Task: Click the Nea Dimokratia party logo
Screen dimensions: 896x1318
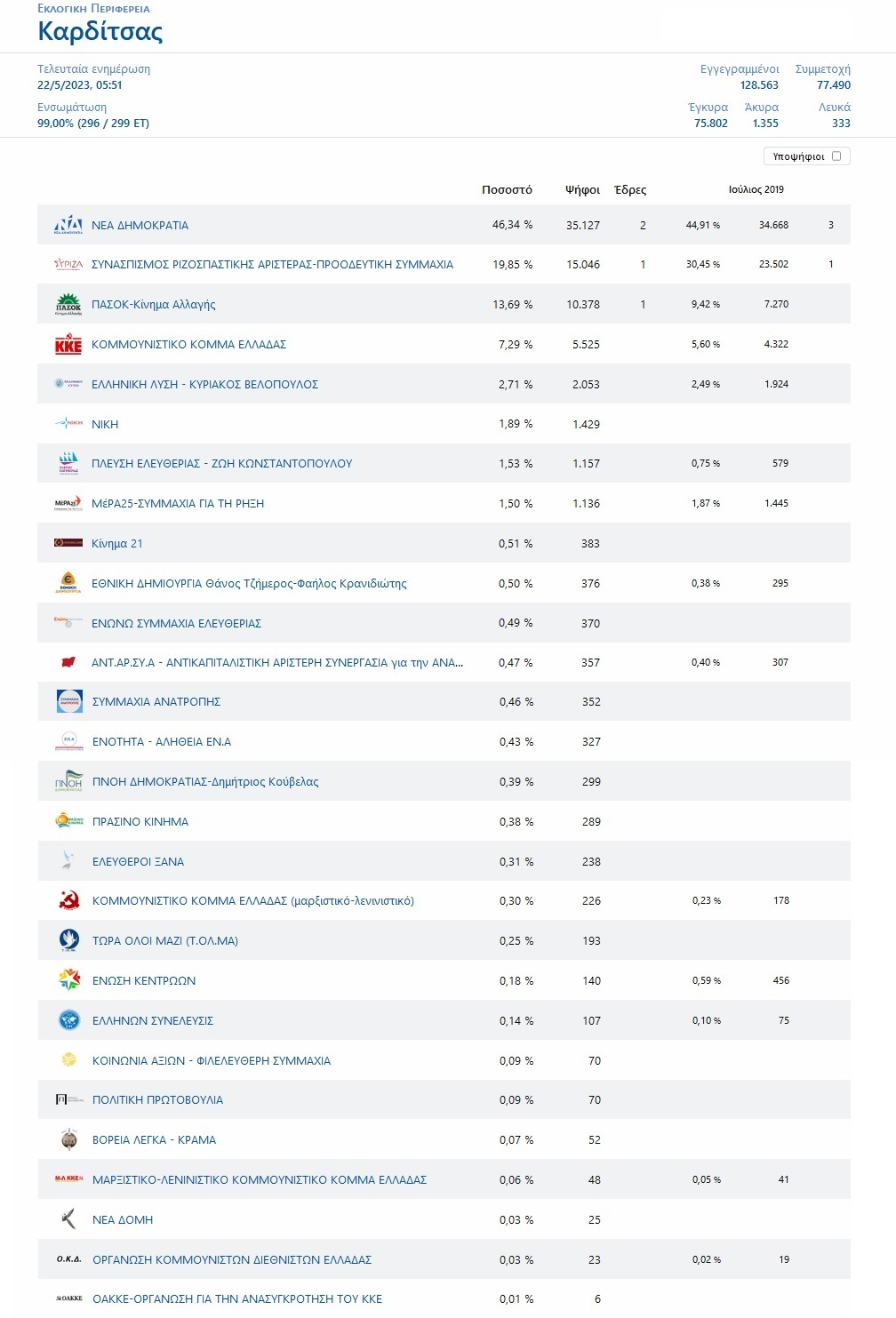Action: (x=68, y=225)
